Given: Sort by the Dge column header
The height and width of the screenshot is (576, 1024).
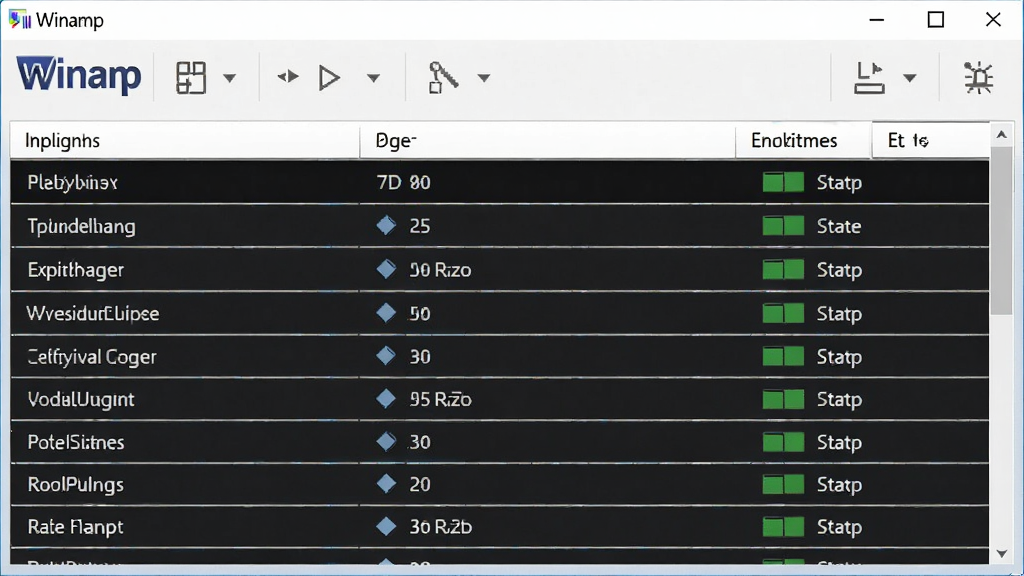Looking at the screenshot, I should pyautogui.click(x=547, y=140).
